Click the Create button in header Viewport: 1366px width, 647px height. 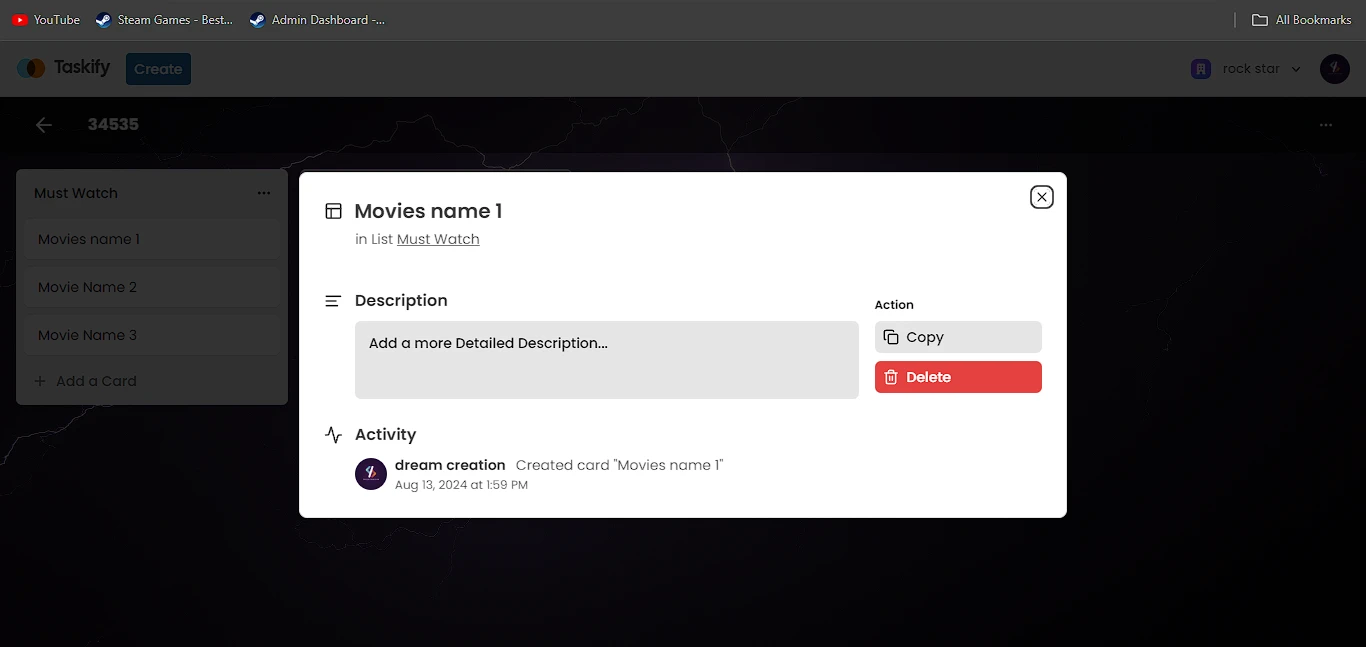pyautogui.click(x=158, y=69)
